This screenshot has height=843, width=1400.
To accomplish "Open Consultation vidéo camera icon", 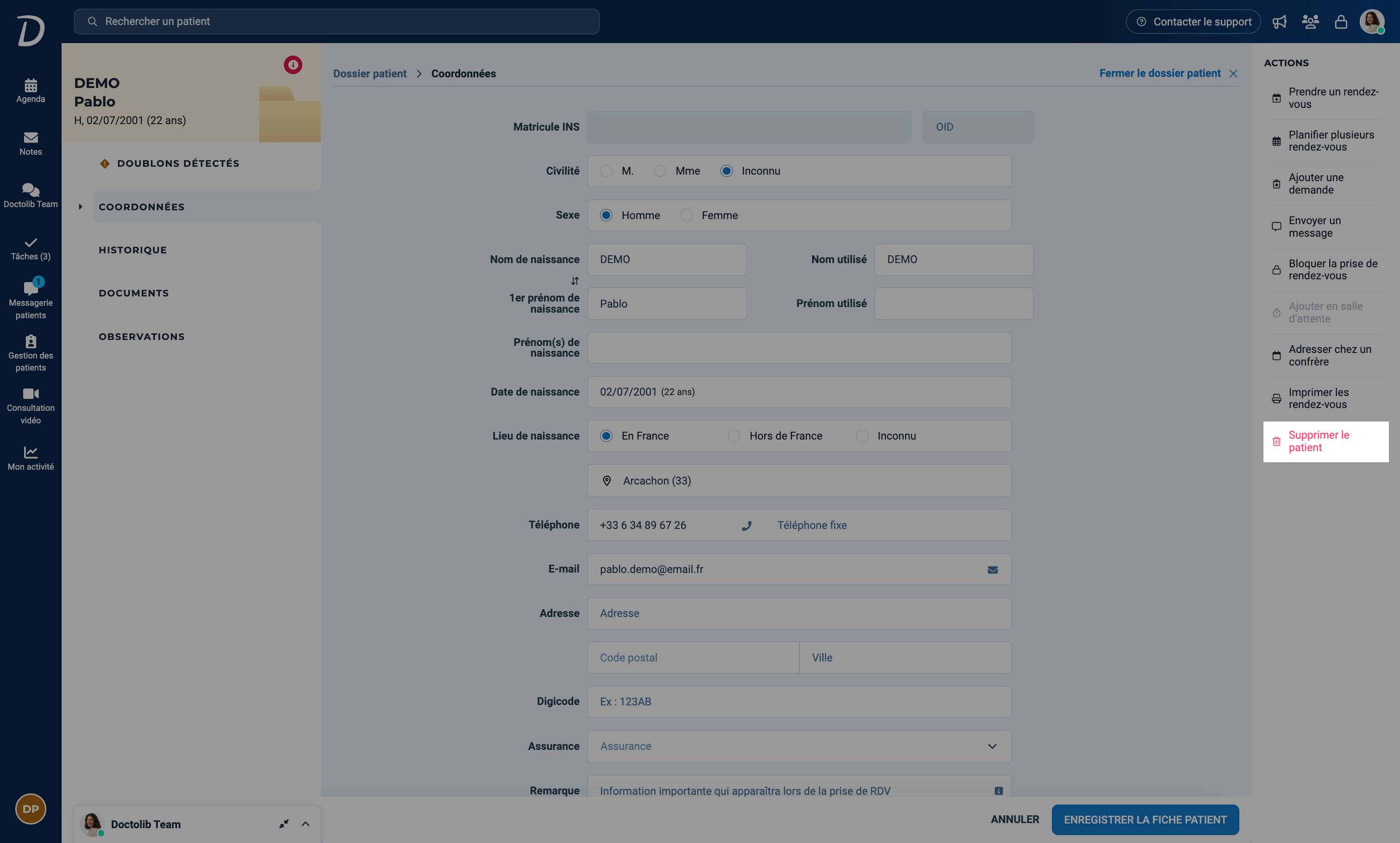I will point(31,394).
